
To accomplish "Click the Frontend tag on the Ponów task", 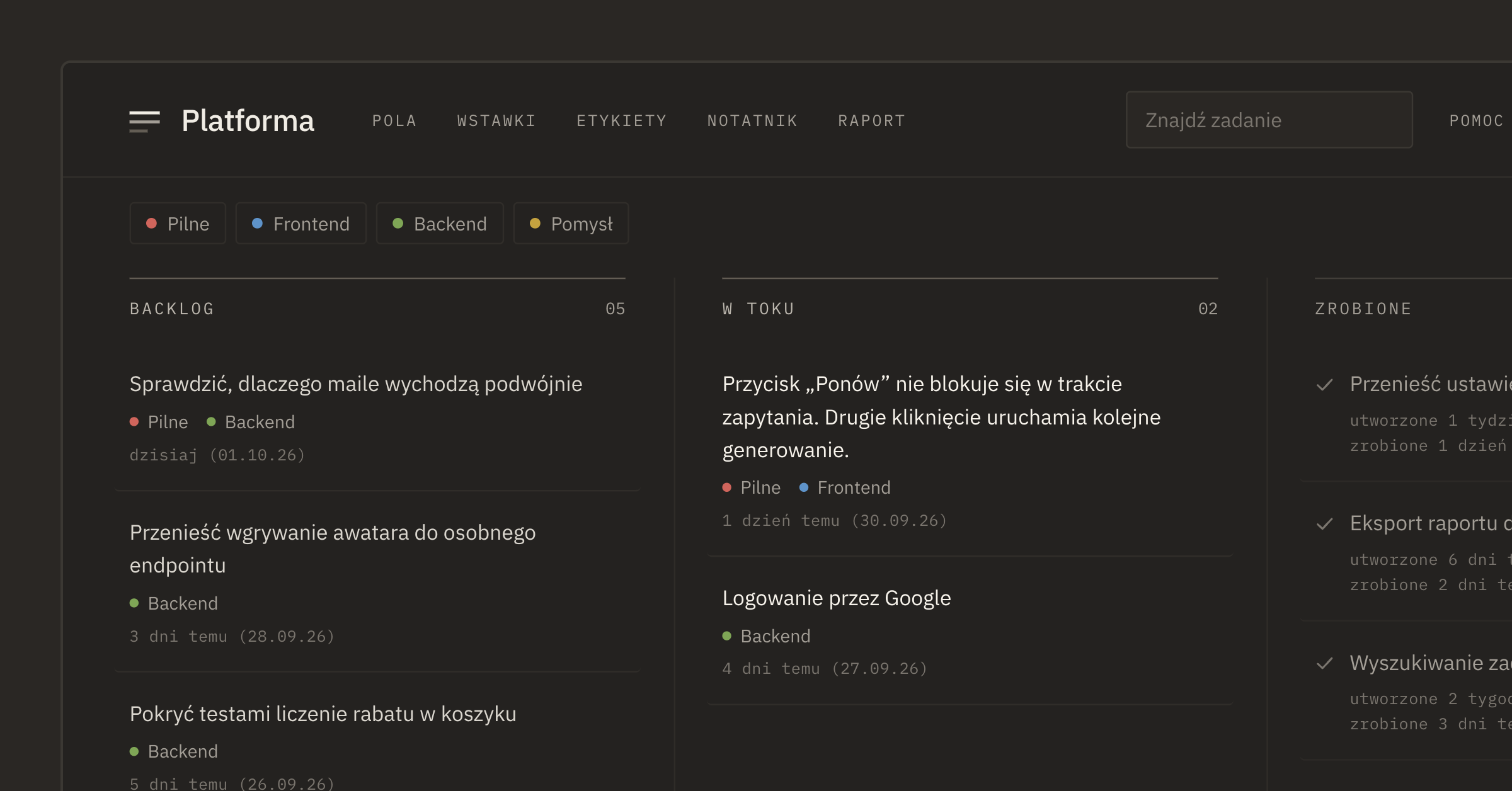I will point(845,487).
